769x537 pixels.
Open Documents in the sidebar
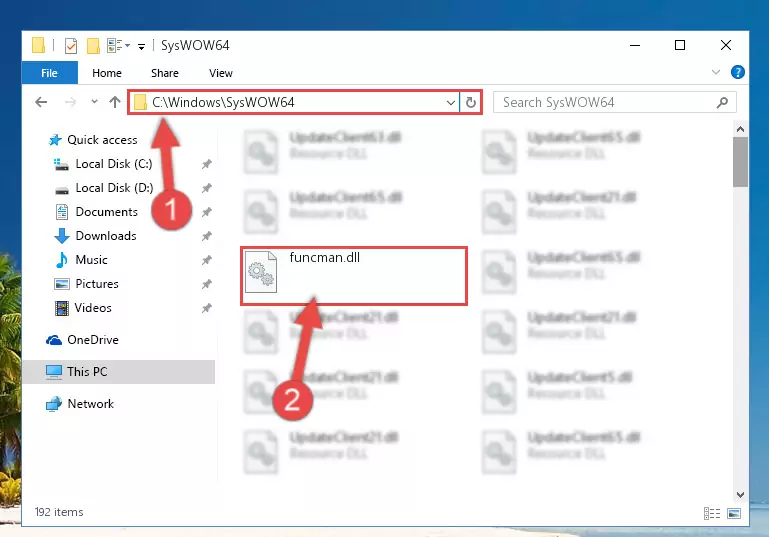pyautogui.click(x=106, y=212)
